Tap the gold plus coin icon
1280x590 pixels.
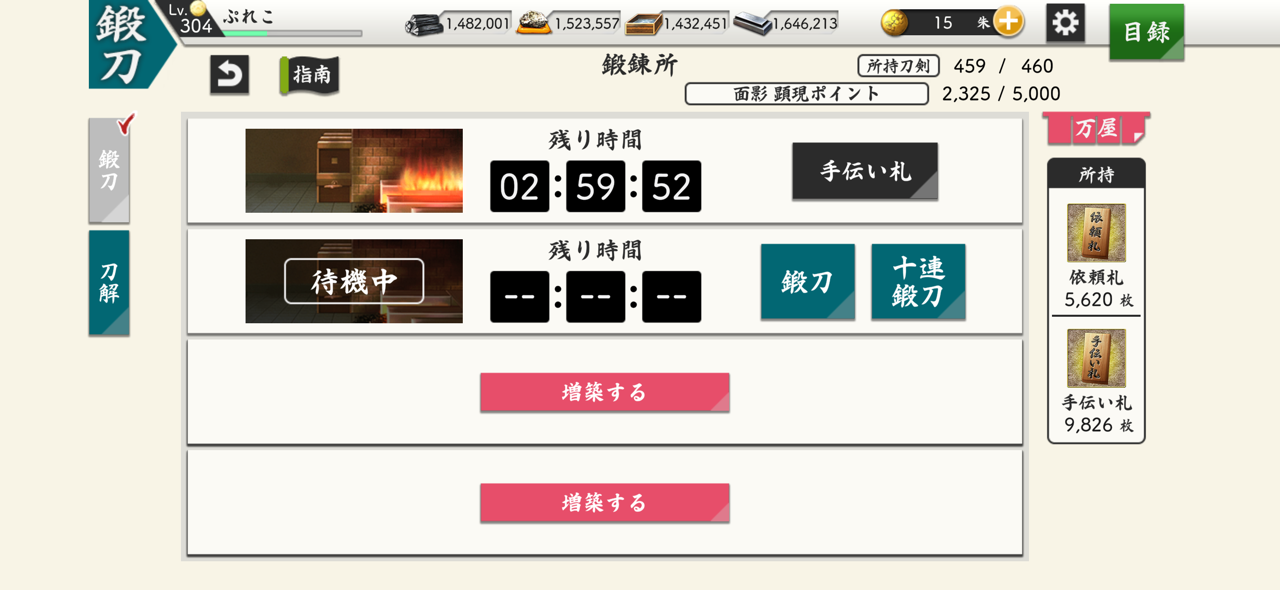click(1008, 22)
